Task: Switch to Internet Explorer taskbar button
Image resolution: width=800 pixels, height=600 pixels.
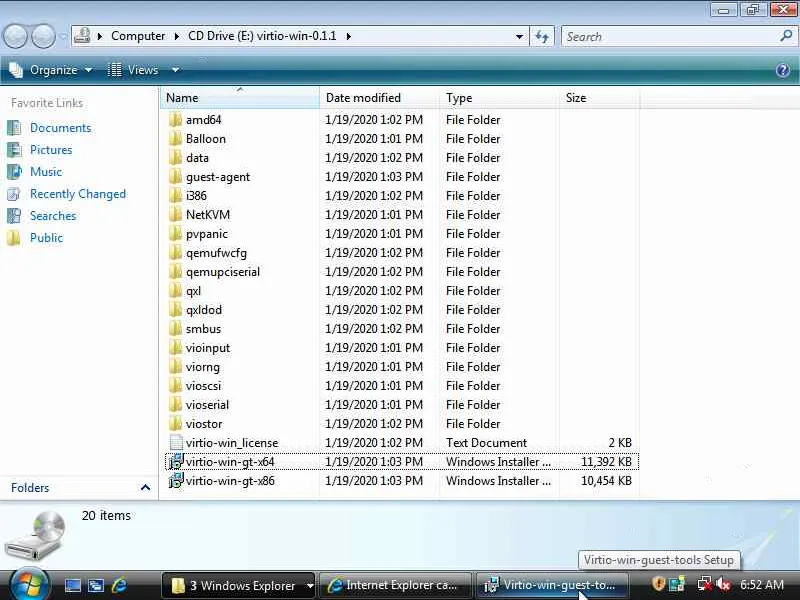Action: pos(395,585)
